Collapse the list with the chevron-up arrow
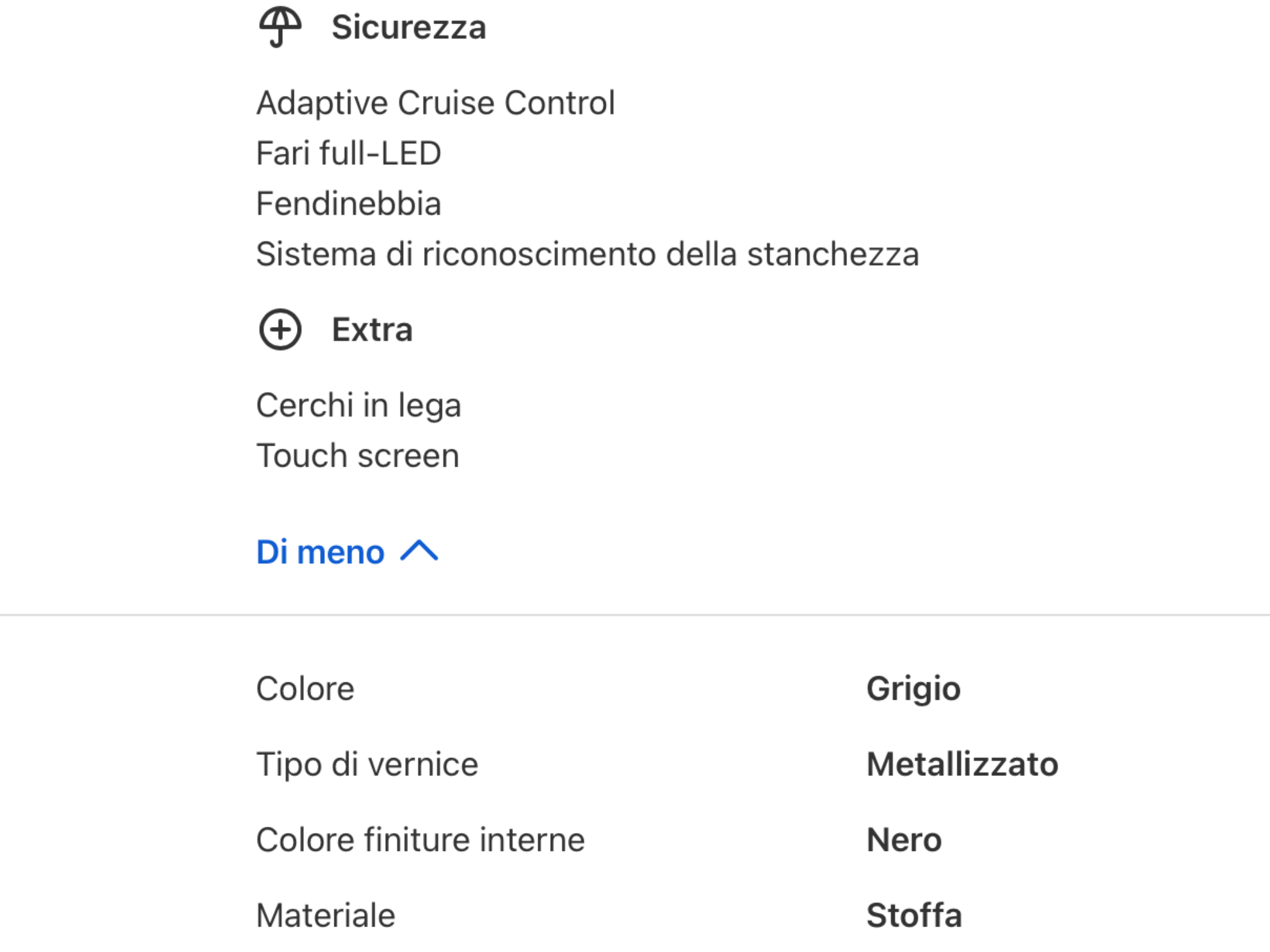Viewport: 1270px width, 952px height. point(419,551)
